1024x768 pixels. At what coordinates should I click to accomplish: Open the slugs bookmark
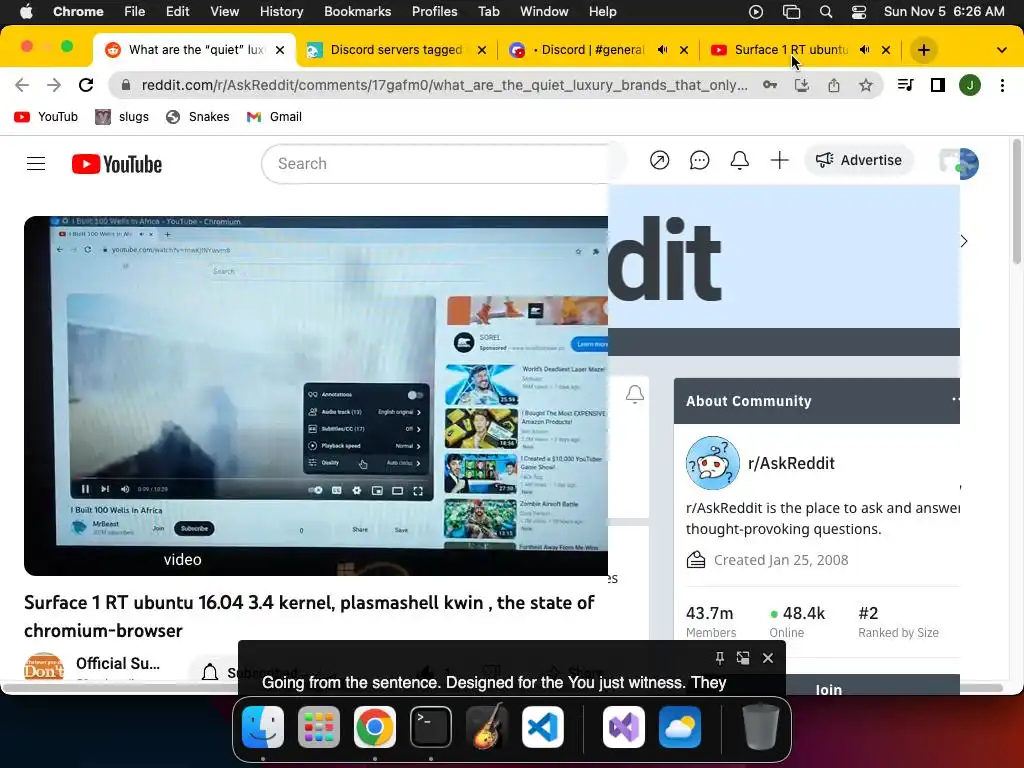coord(122,116)
